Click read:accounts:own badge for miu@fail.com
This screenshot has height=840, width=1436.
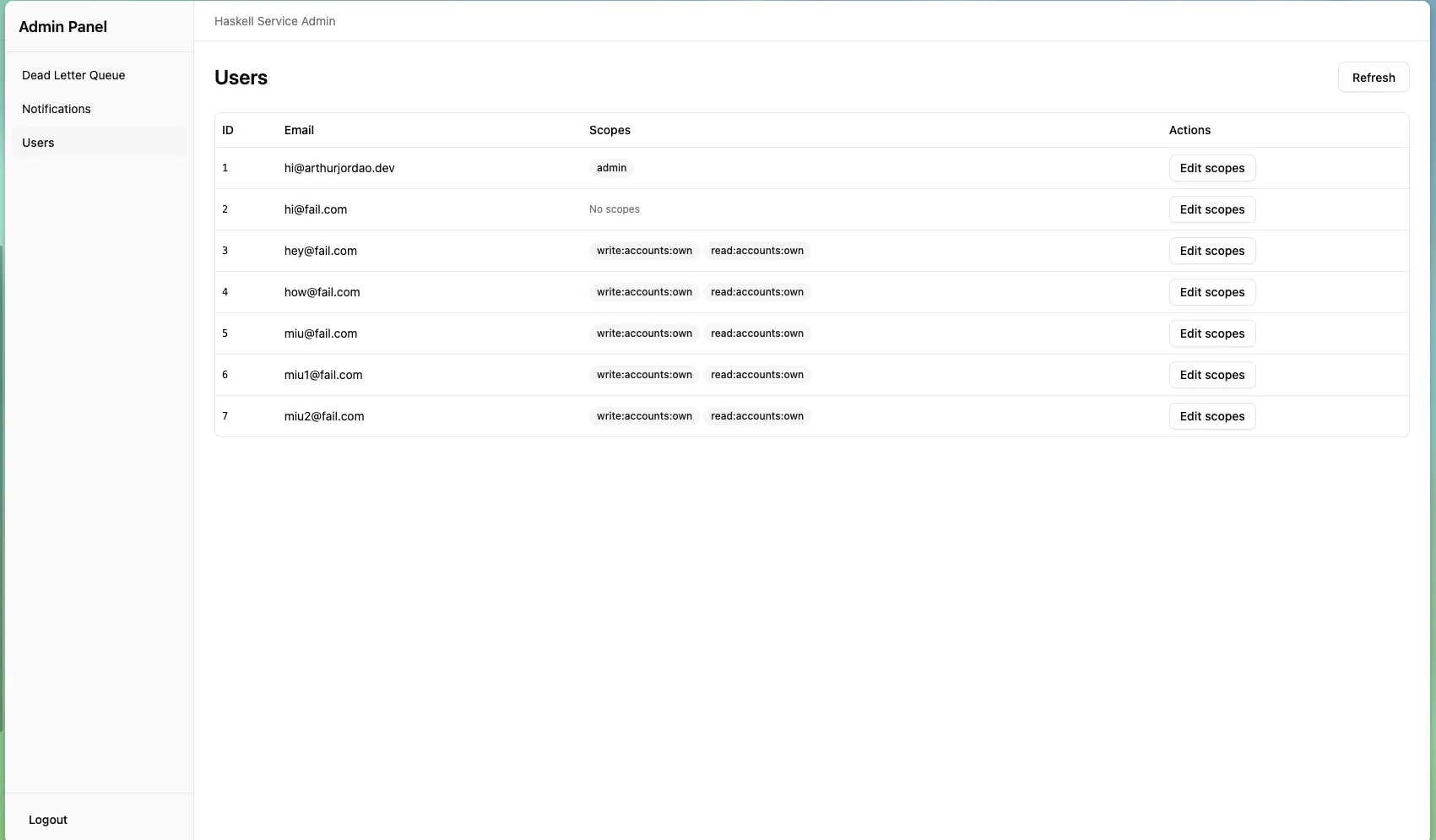click(757, 333)
